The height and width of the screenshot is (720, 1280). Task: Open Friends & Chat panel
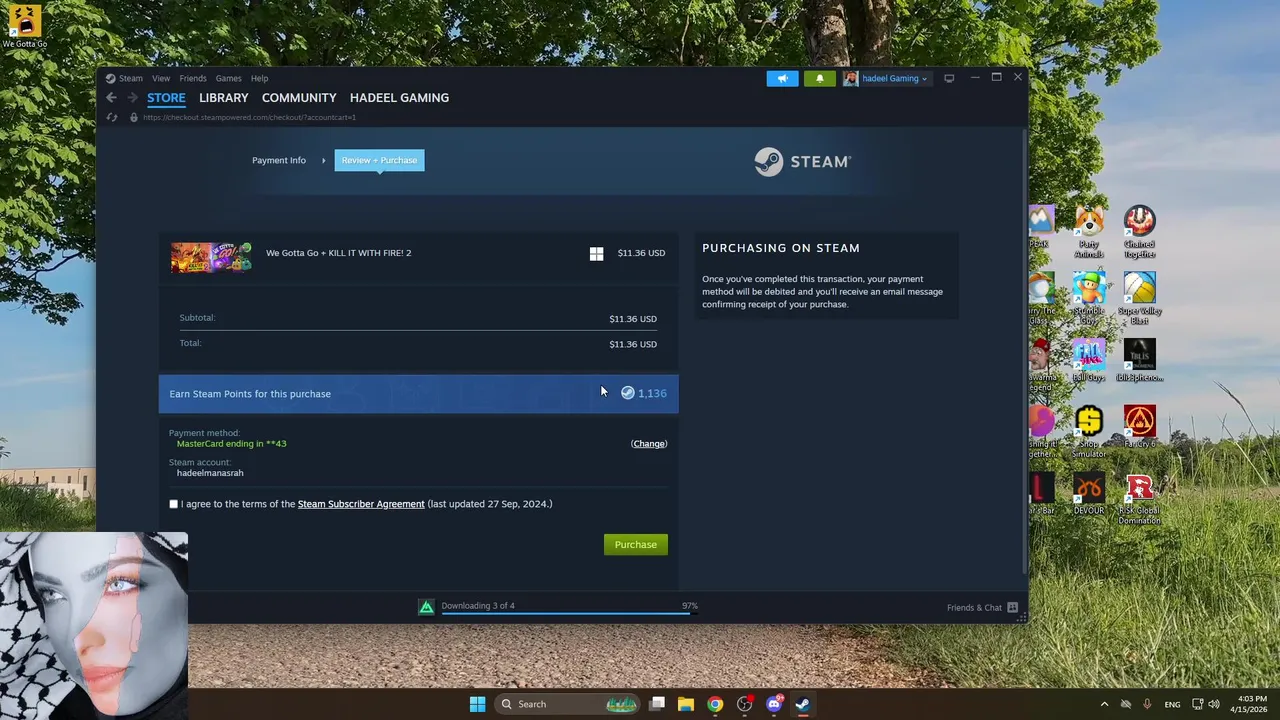point(982,607)
